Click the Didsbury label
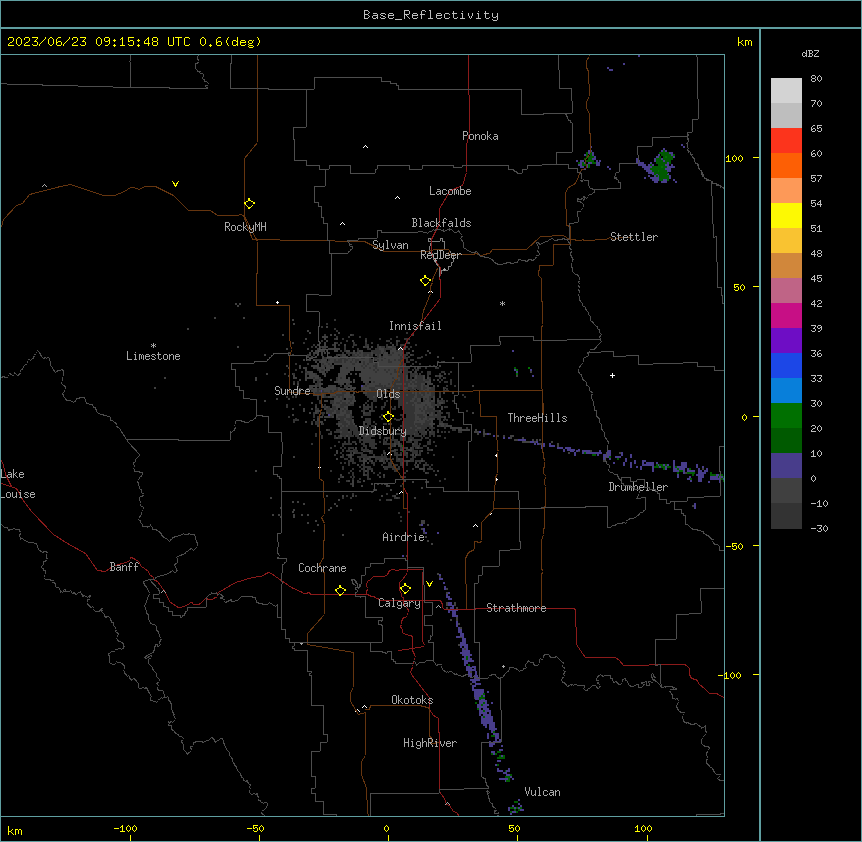The width and height of the screenshot is (862, 842). (383, 431)
